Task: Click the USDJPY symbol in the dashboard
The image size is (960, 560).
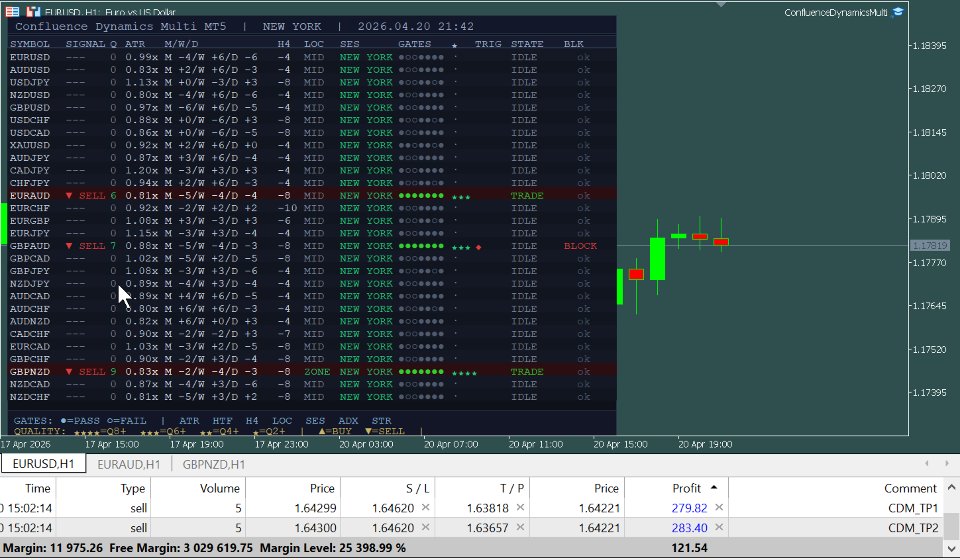Action: pyautogui.click(x=30, y=82)
